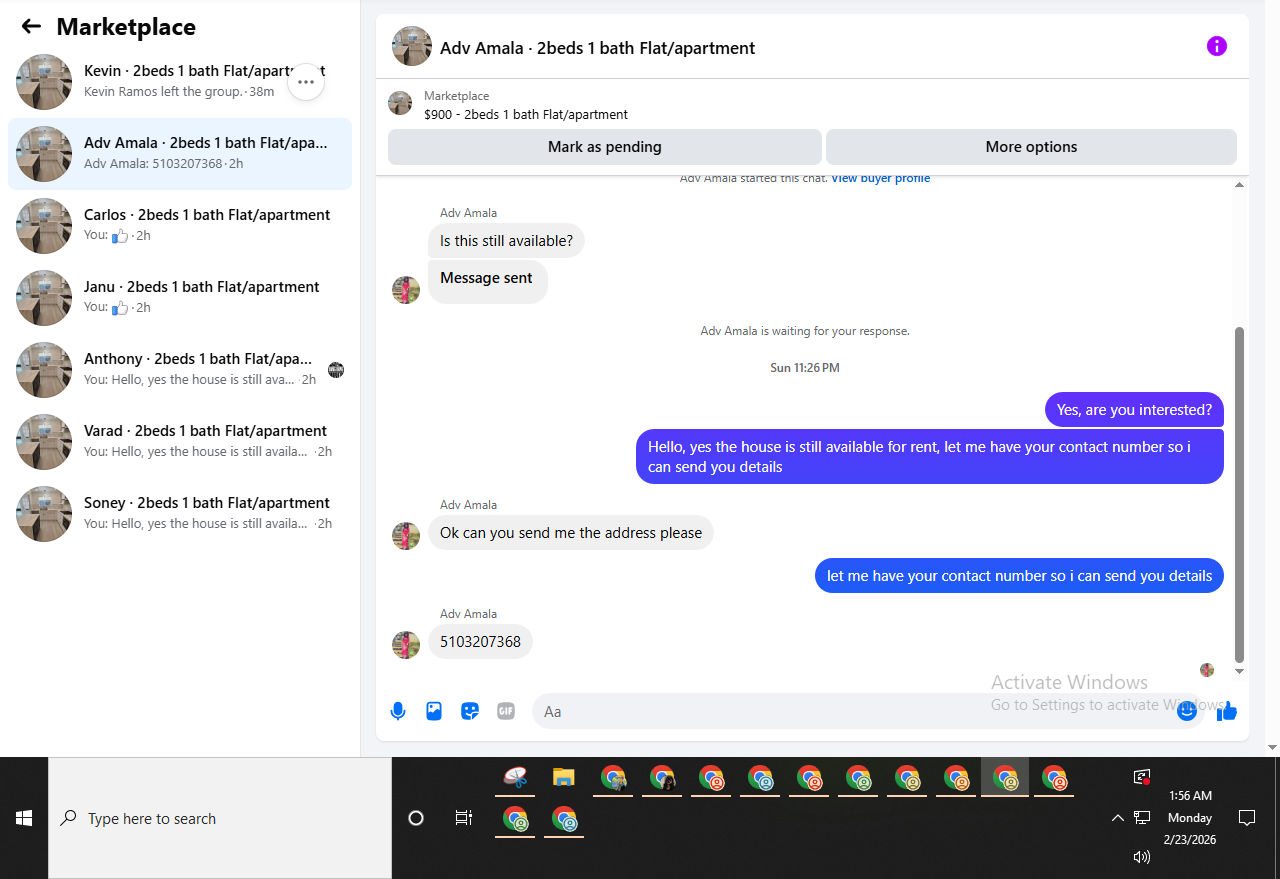Click the 'Yes, are you interested?' message

tap(1134, 410)
